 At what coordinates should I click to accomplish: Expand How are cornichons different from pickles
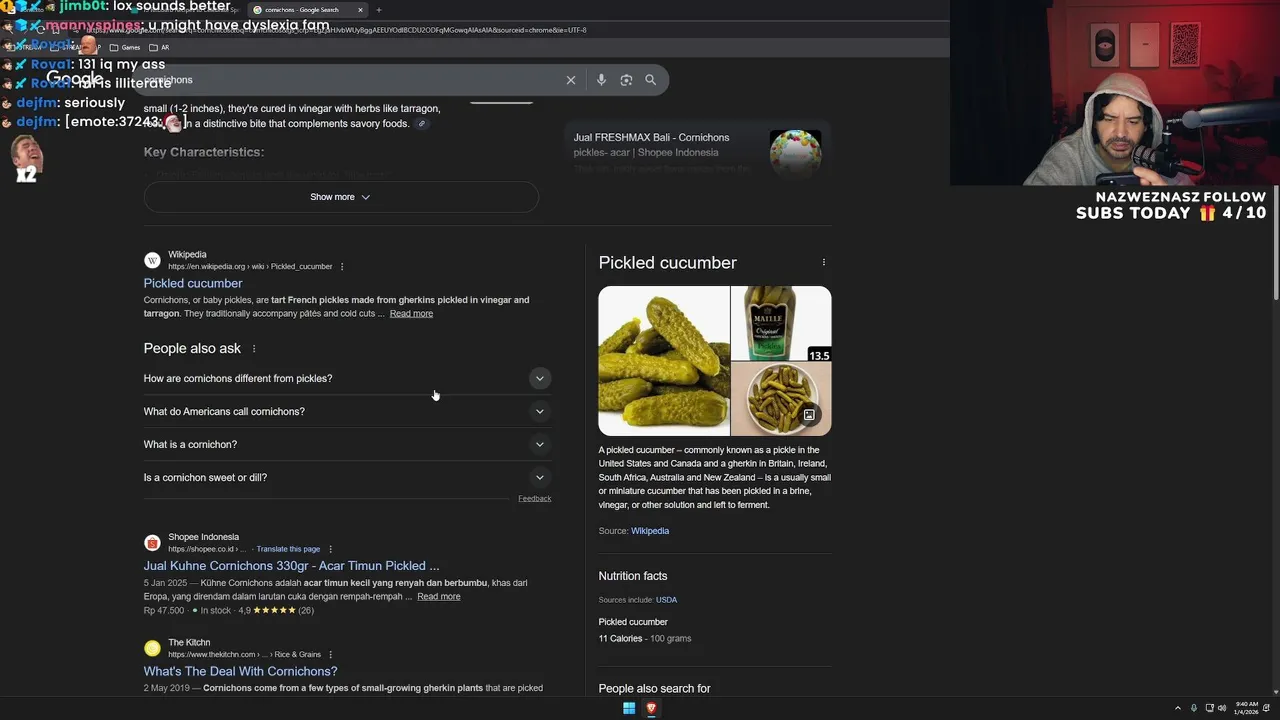pos(346,378)
